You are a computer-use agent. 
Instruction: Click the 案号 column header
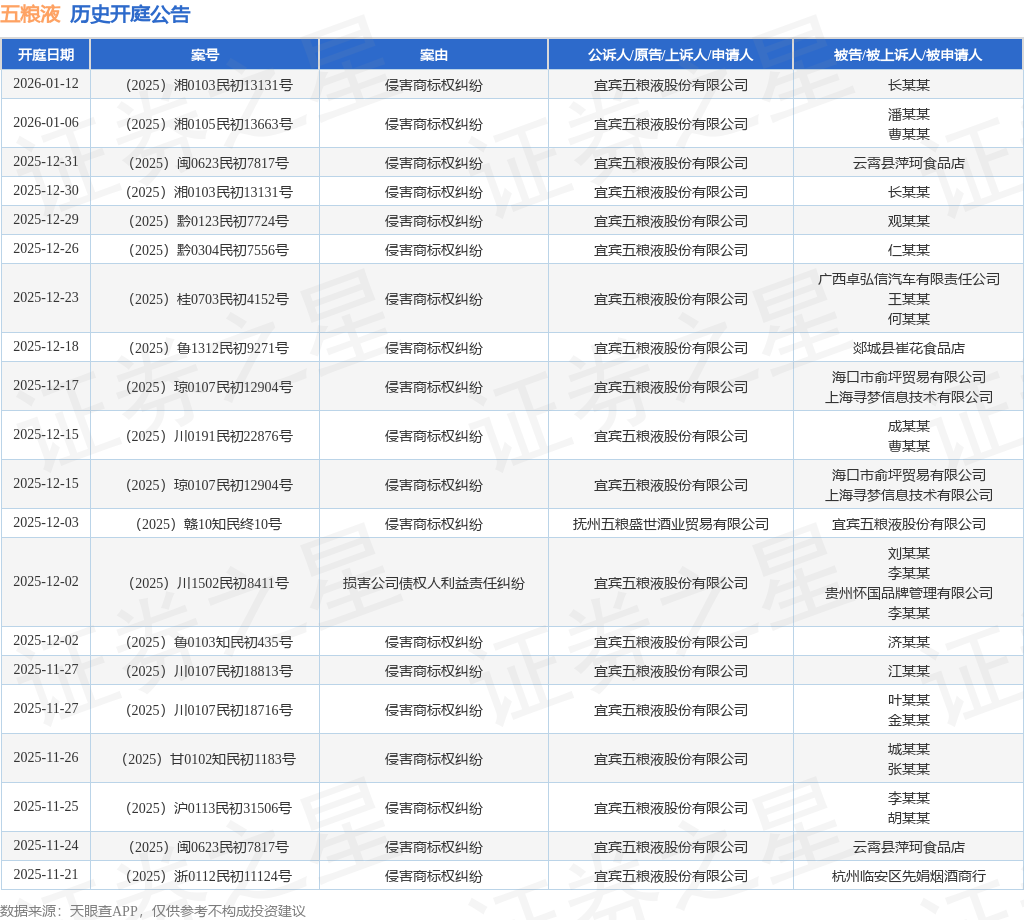205,55
